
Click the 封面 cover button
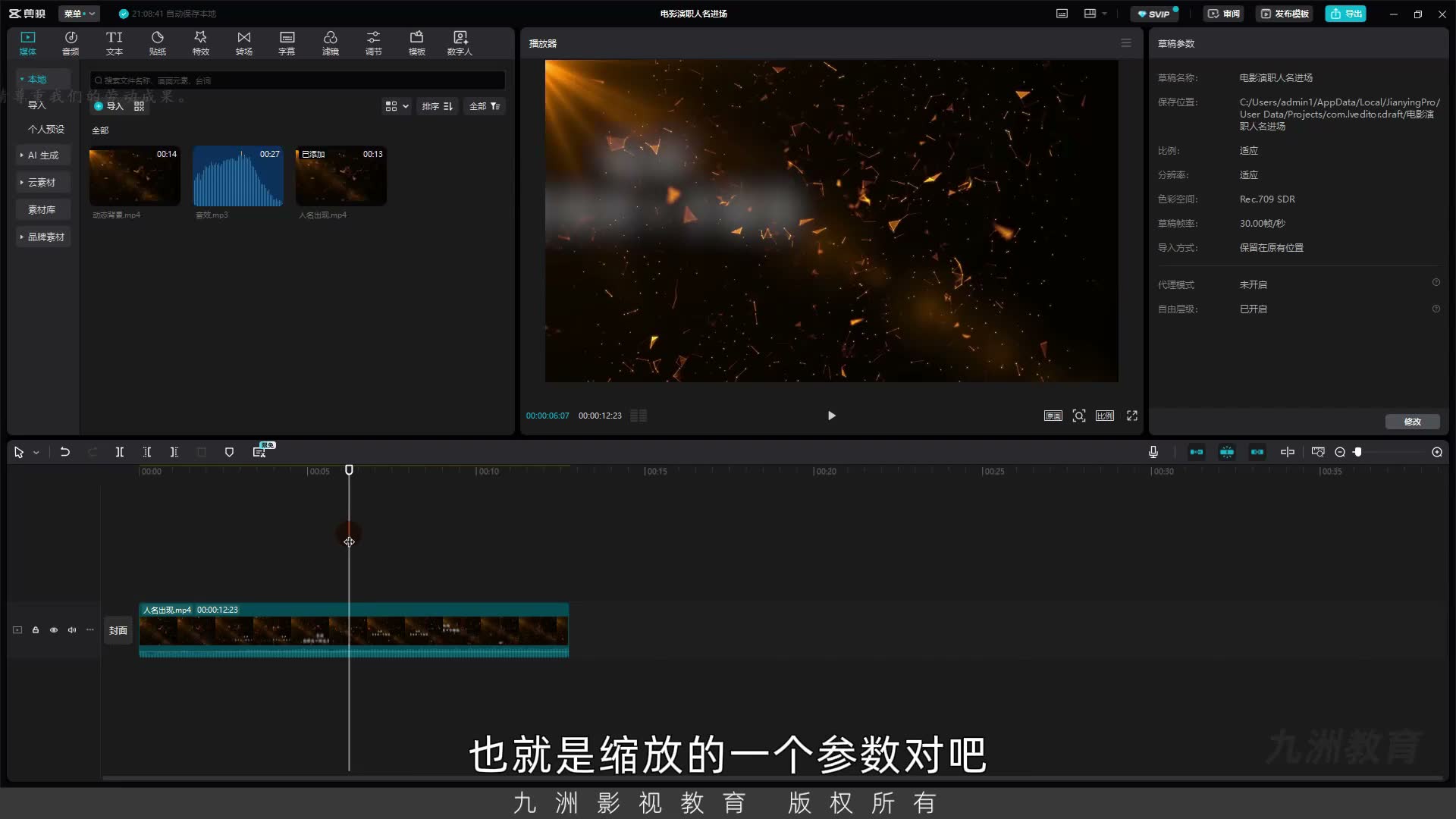point(118,630)
